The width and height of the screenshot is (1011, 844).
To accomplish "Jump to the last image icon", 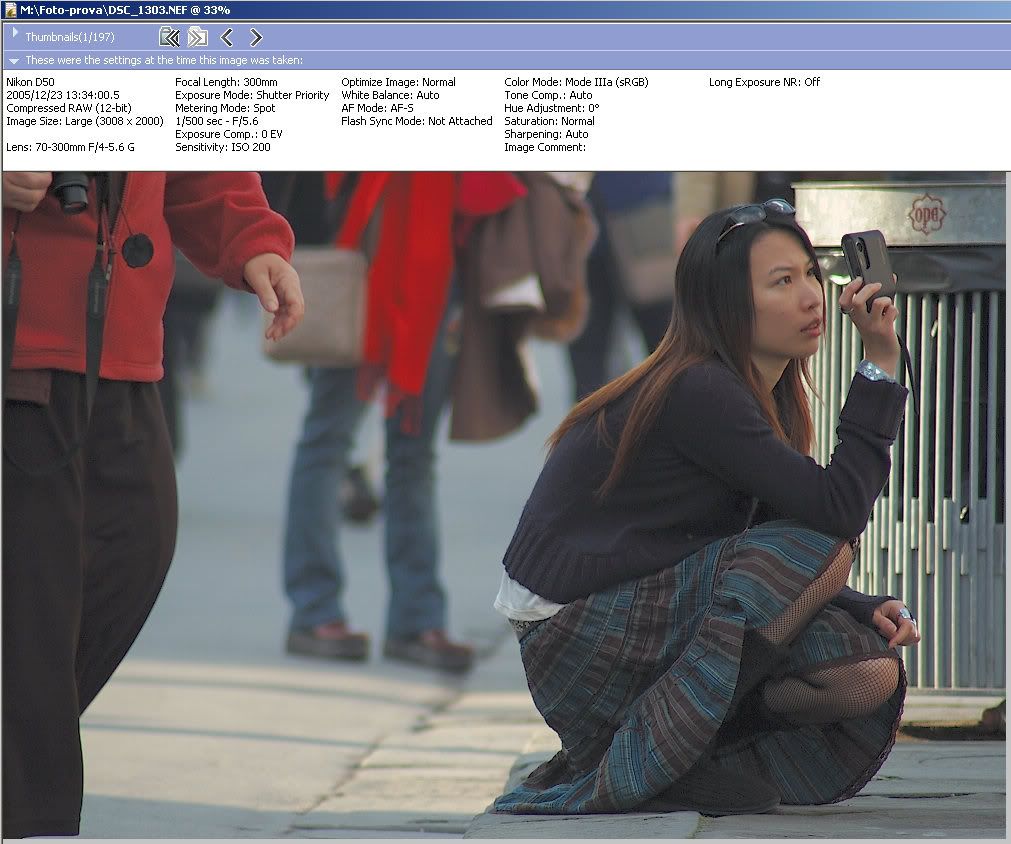I will pyautogui.click(x=197, y=37).
